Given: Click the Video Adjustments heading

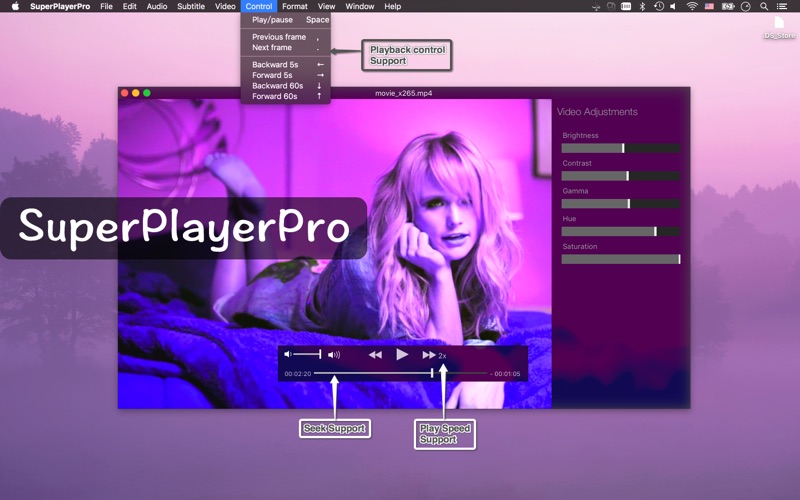Looking at the screenshot, I should (597, 112).
